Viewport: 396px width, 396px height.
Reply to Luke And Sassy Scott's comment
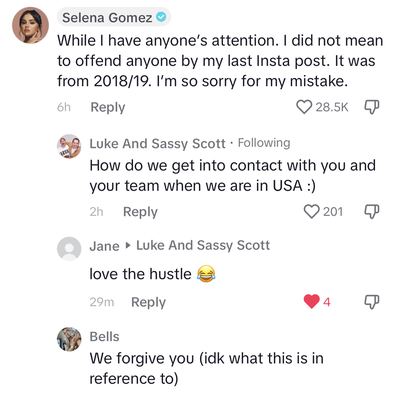[x=140, y=212]
